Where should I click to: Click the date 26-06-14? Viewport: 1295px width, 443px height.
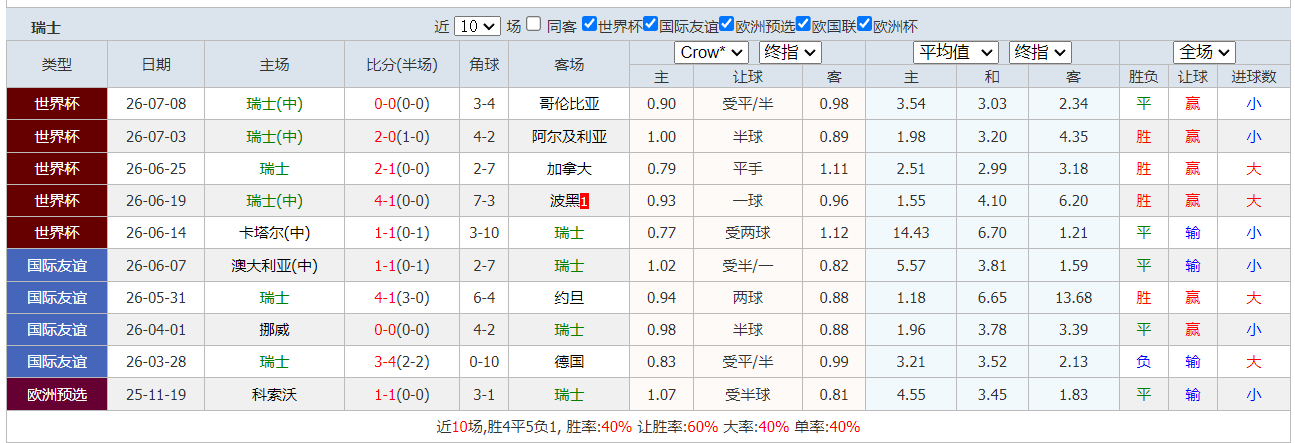tap(156, 233)
